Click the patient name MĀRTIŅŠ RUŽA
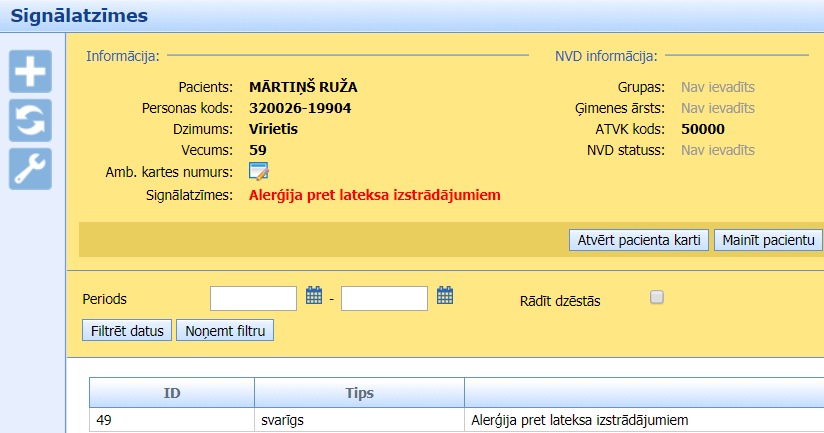Viewport: 824px width, 433px height. 303,87
